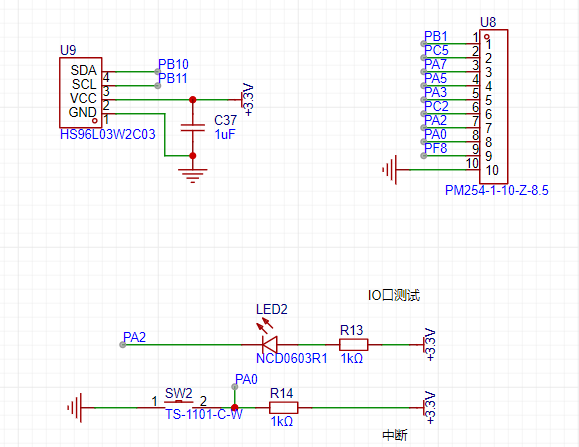This screenshot has width=579, height=447.
Task: Click the IO口测试 text annotation
Action: coord(394,295)
